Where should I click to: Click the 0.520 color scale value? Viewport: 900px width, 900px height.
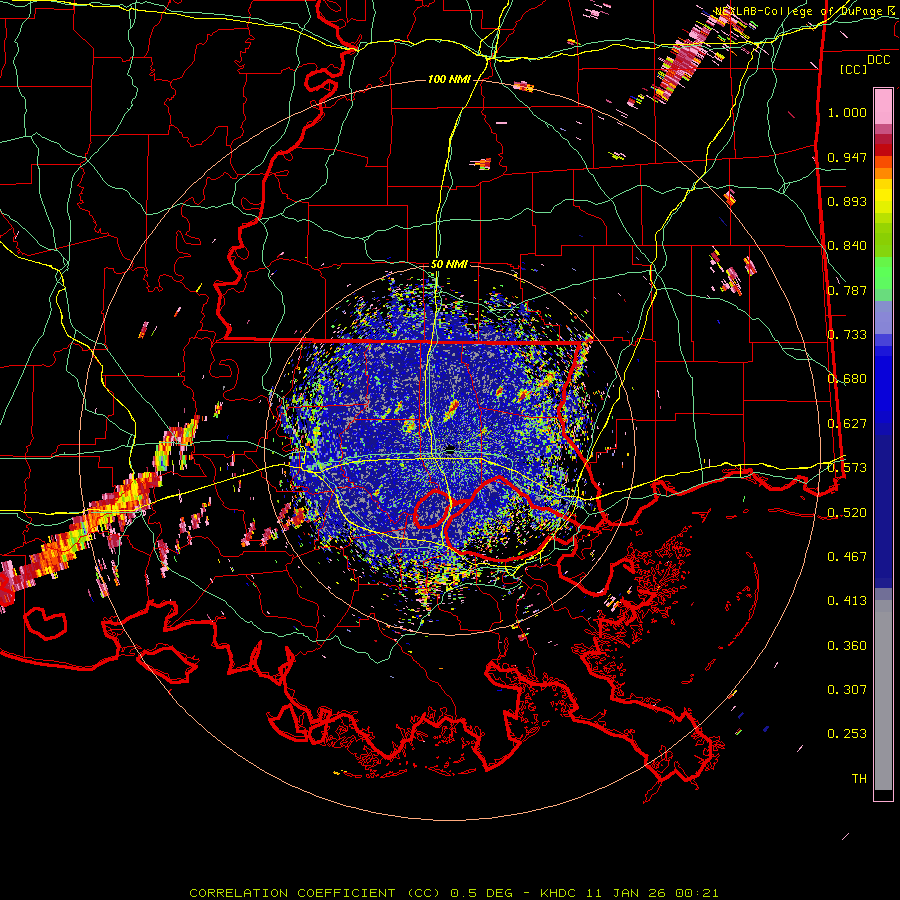(x=847, y=513)
